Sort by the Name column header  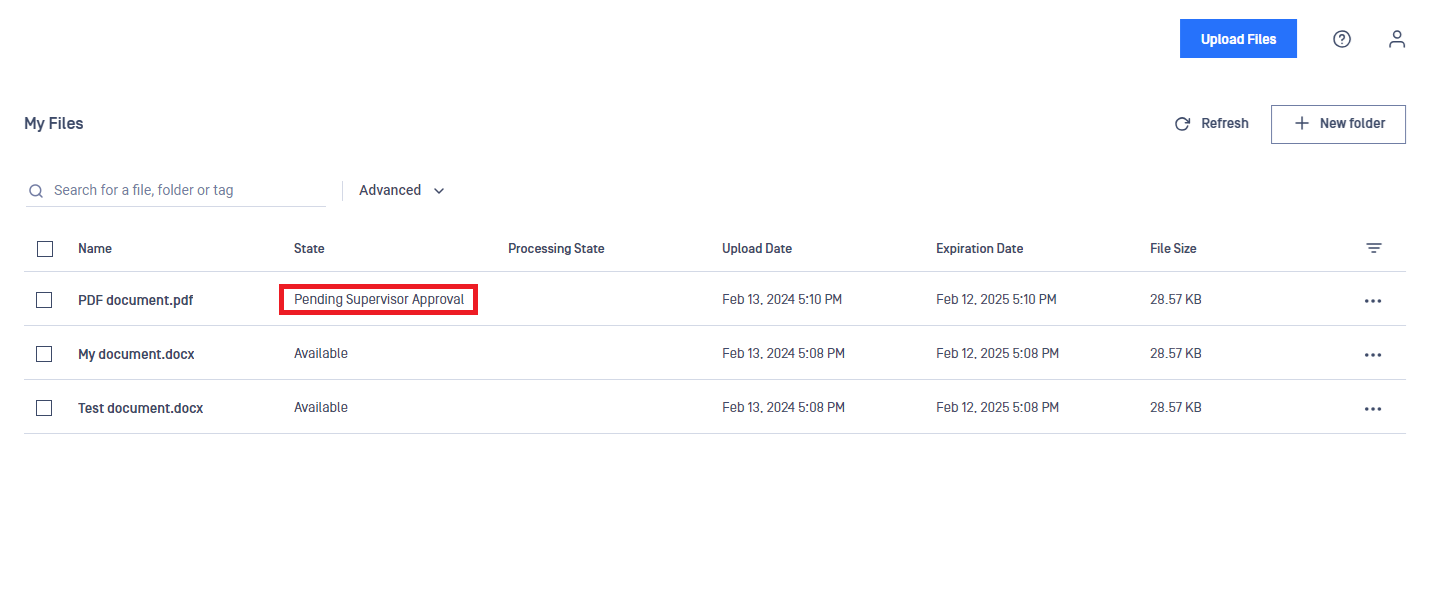95,248
